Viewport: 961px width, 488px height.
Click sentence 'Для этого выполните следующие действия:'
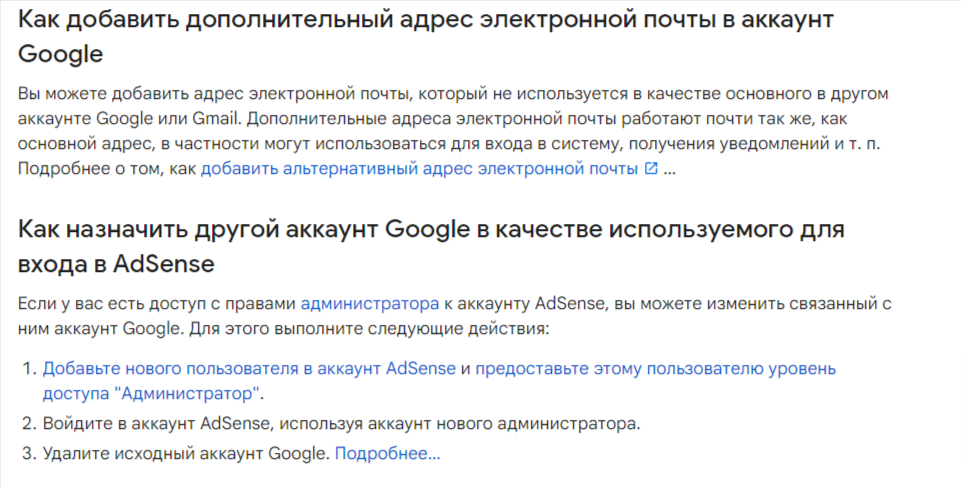coord(369,329)
